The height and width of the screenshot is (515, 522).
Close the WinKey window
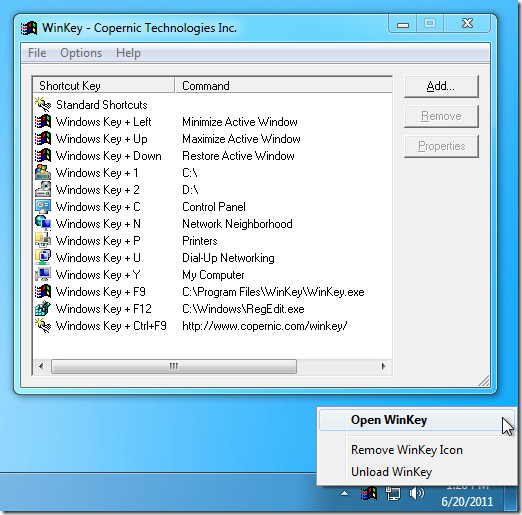467,23
